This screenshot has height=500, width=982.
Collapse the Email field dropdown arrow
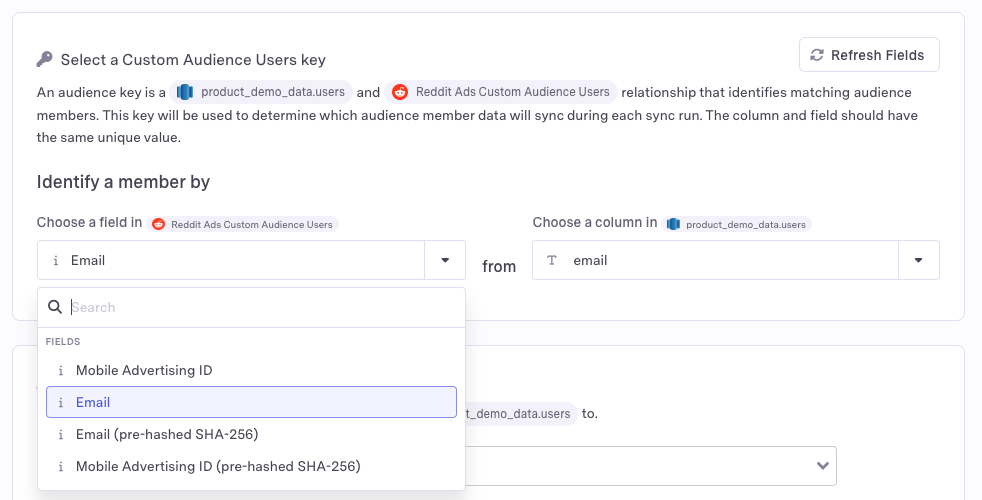(445, 260)
